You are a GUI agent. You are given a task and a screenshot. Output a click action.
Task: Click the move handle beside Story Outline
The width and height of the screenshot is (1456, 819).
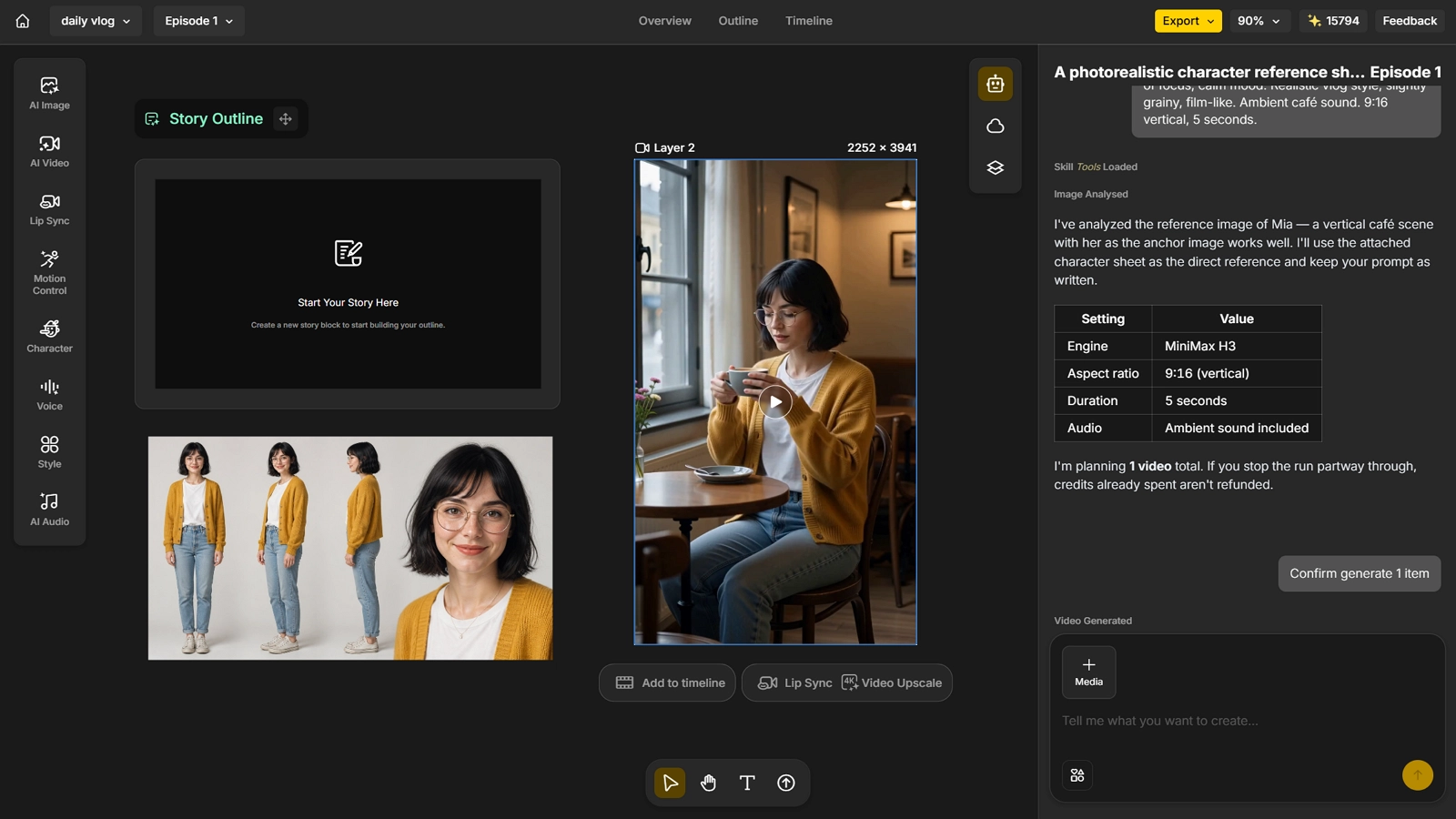tap(286, 119)
